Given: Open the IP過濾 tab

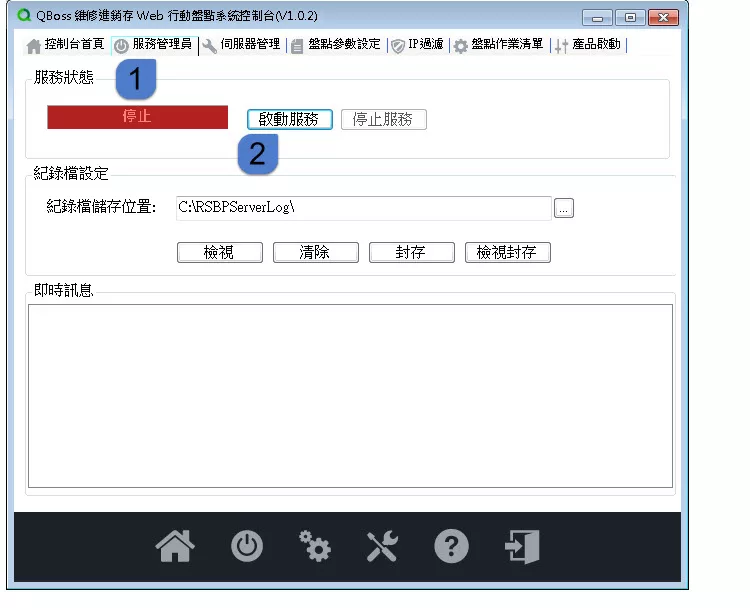Looking at the screenshot, I should click(x=417, y=45).
